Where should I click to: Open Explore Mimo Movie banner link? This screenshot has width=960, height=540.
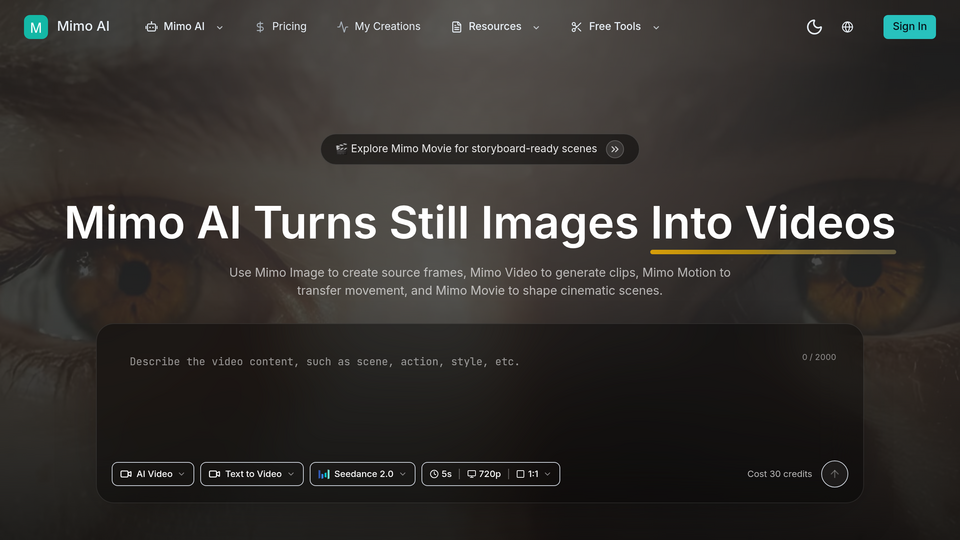[479, 149]
